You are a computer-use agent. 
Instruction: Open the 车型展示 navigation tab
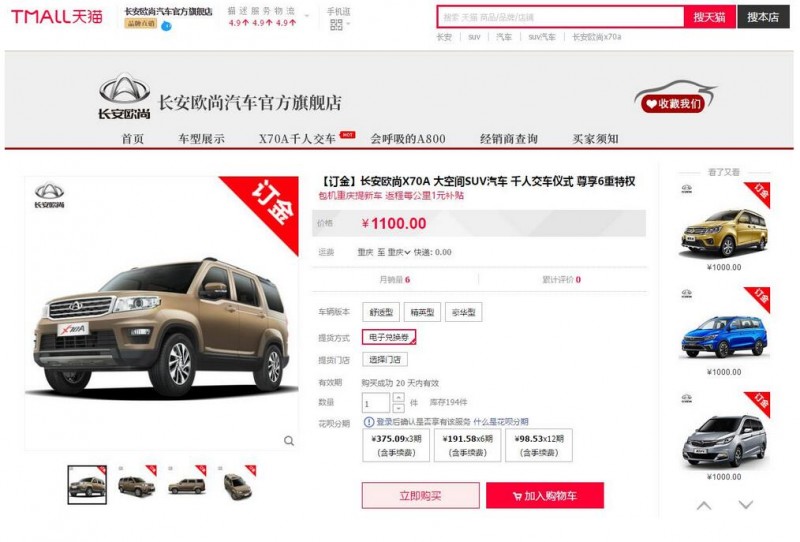pyautogui.click(x=202, y=138)
